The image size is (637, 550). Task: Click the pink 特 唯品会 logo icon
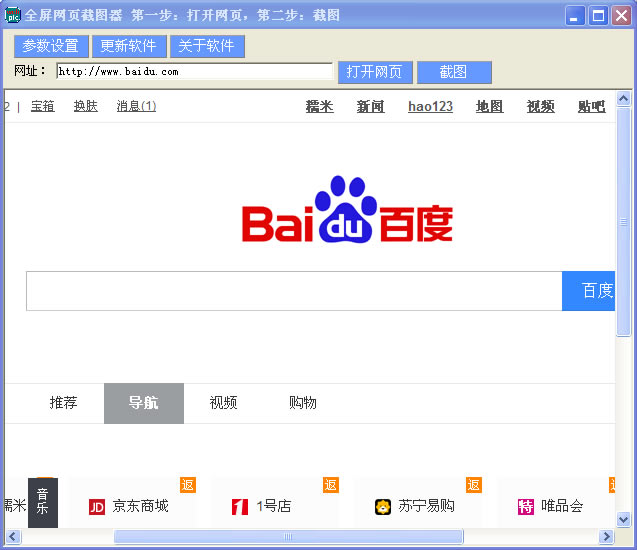pos(526,507)
